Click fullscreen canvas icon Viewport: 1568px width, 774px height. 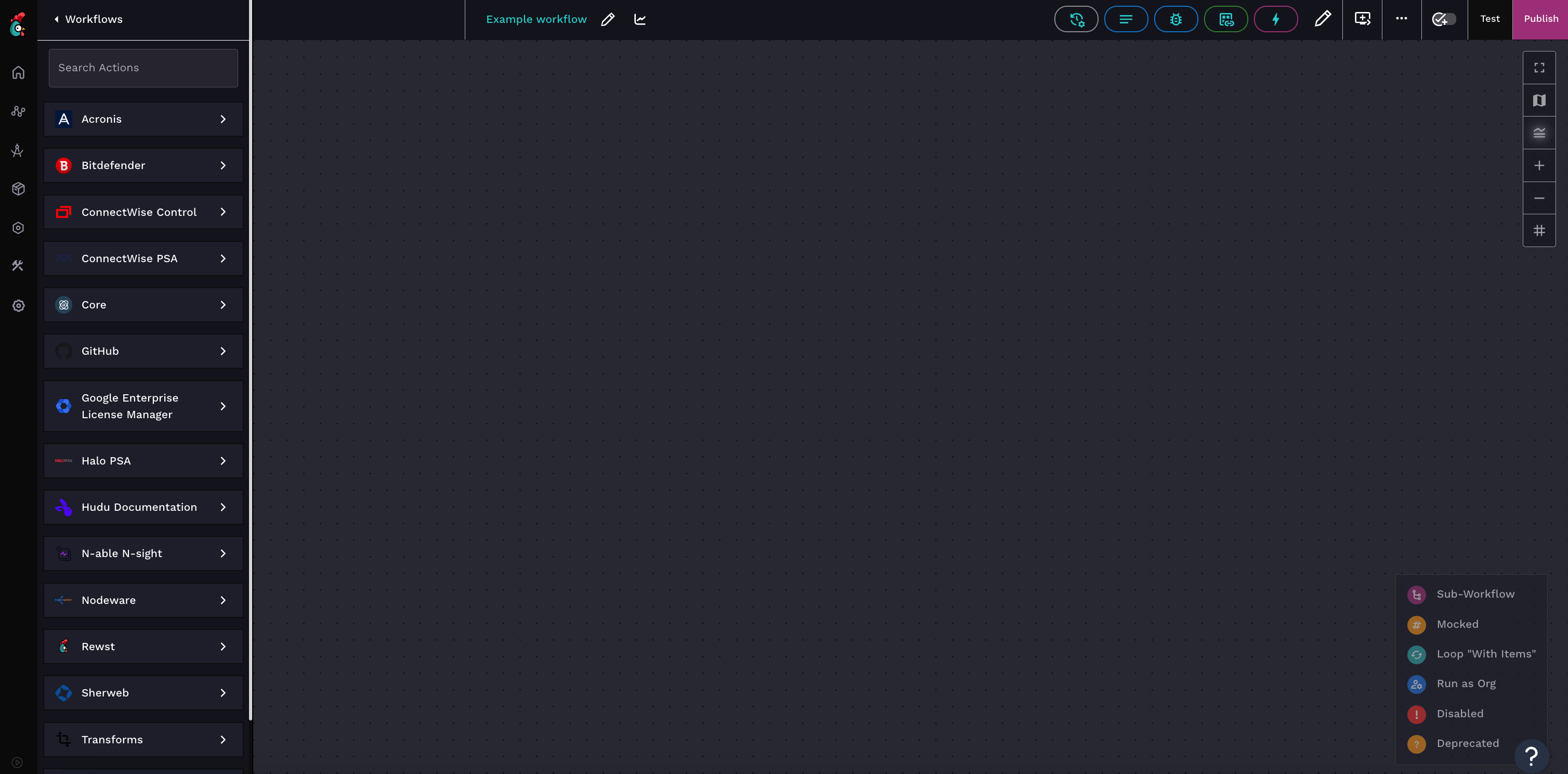pos(1539,68)
